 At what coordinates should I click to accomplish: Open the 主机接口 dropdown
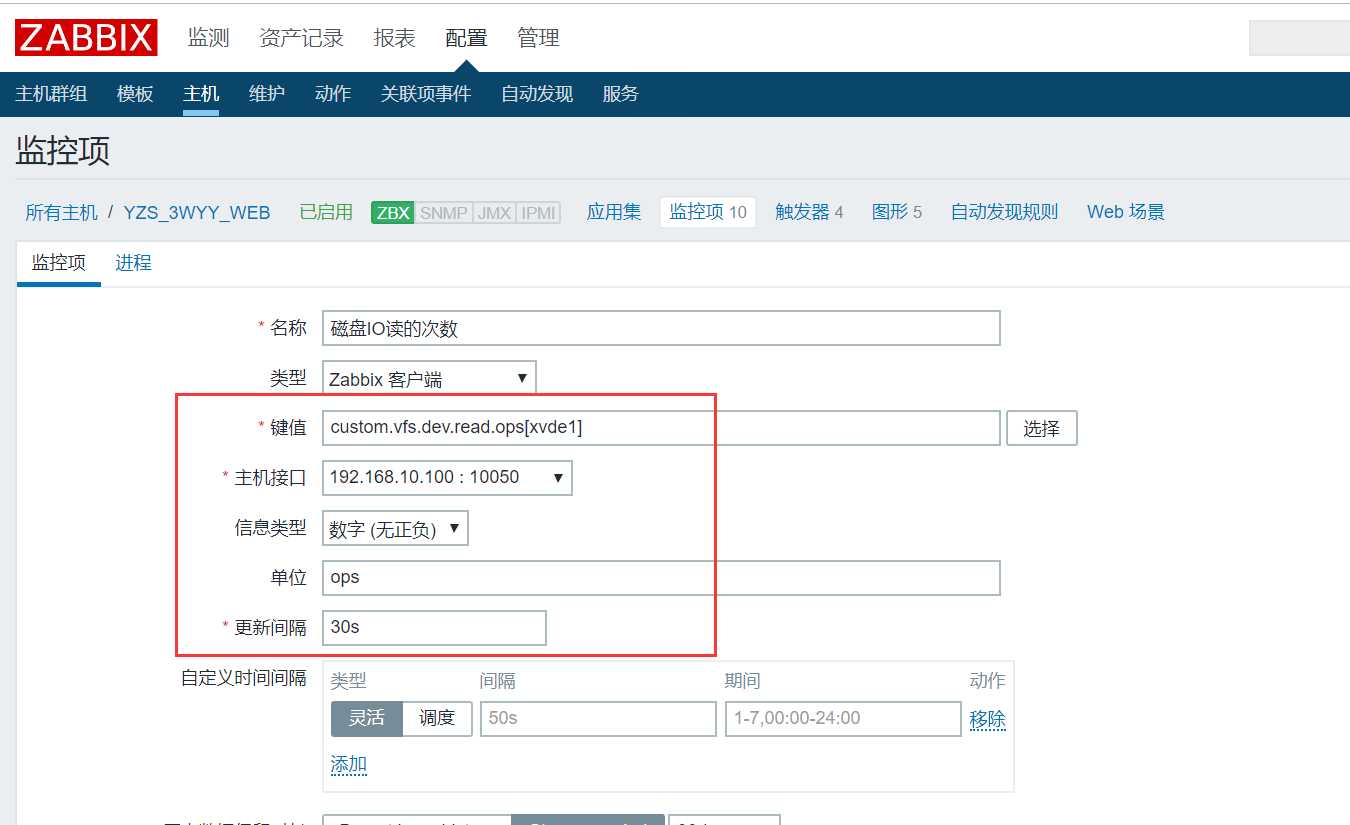447,477
